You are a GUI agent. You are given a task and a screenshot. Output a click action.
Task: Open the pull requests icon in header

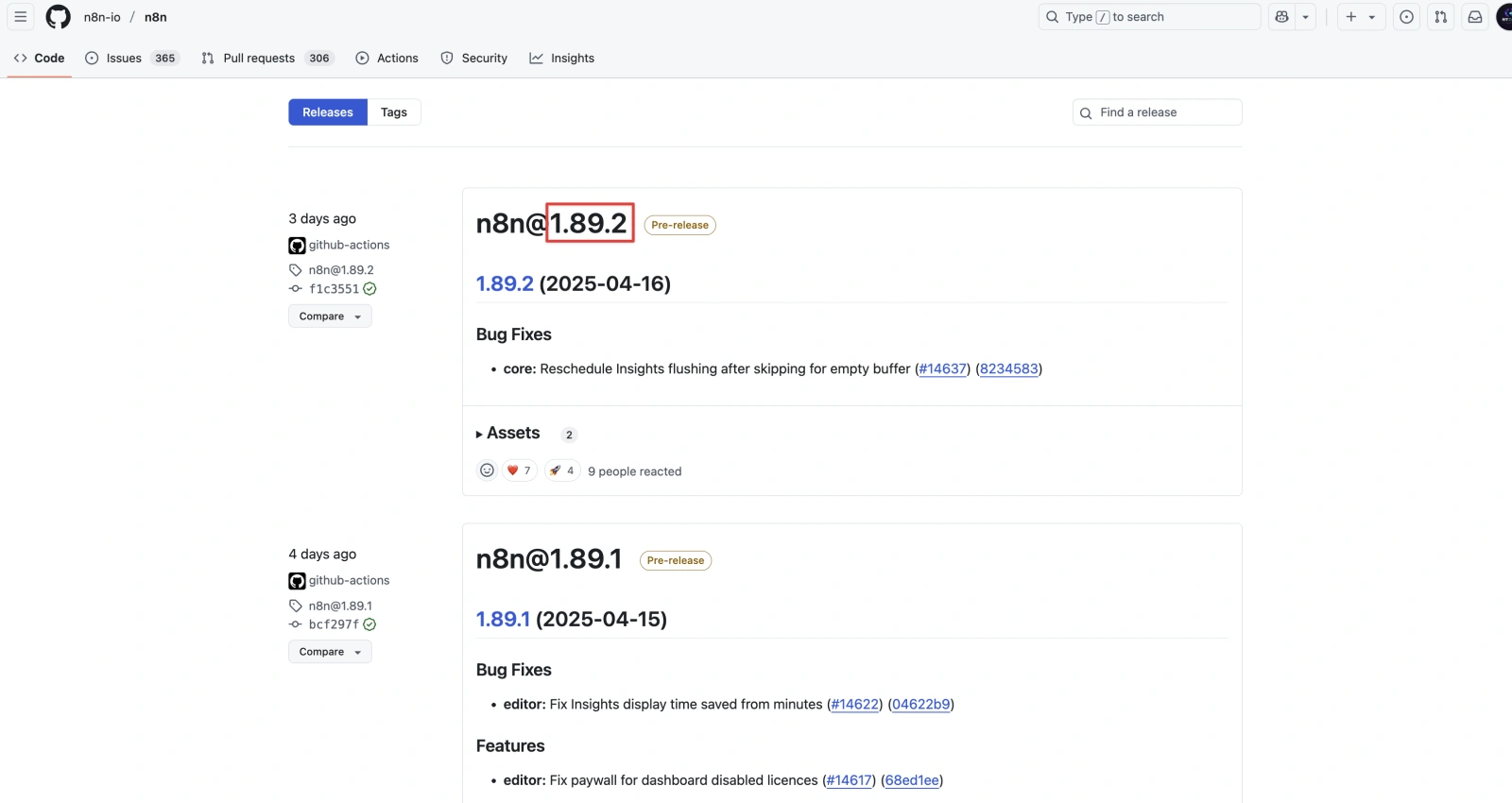pos(1440,17)
